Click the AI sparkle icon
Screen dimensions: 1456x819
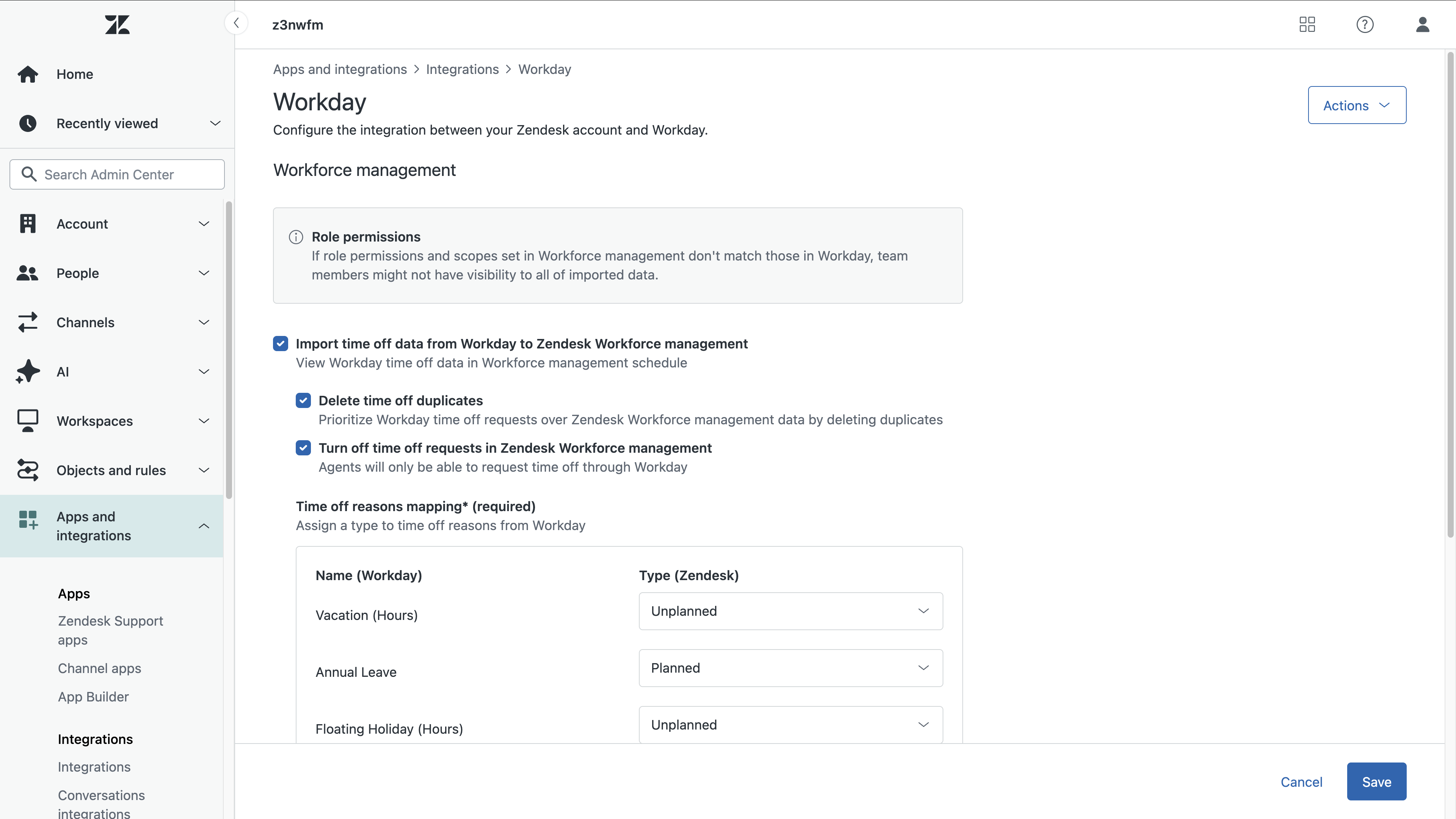click(x=28, y=371)
